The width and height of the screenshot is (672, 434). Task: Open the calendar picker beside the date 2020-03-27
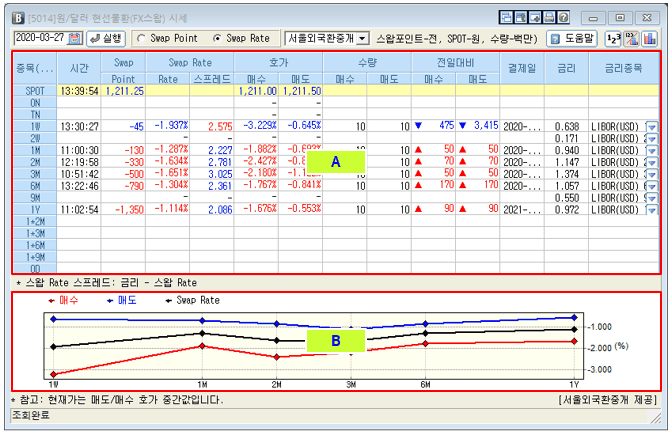coord(75,38)
